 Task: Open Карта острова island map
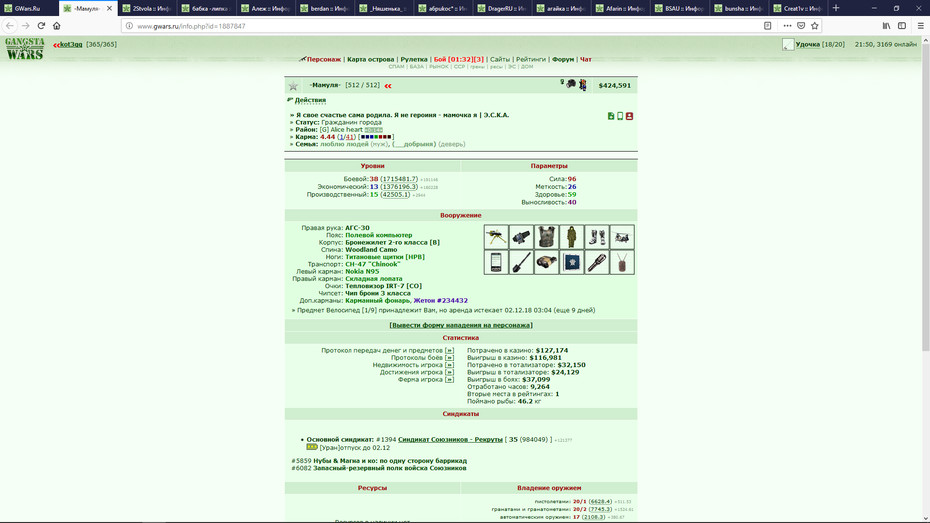pos(371,59)
